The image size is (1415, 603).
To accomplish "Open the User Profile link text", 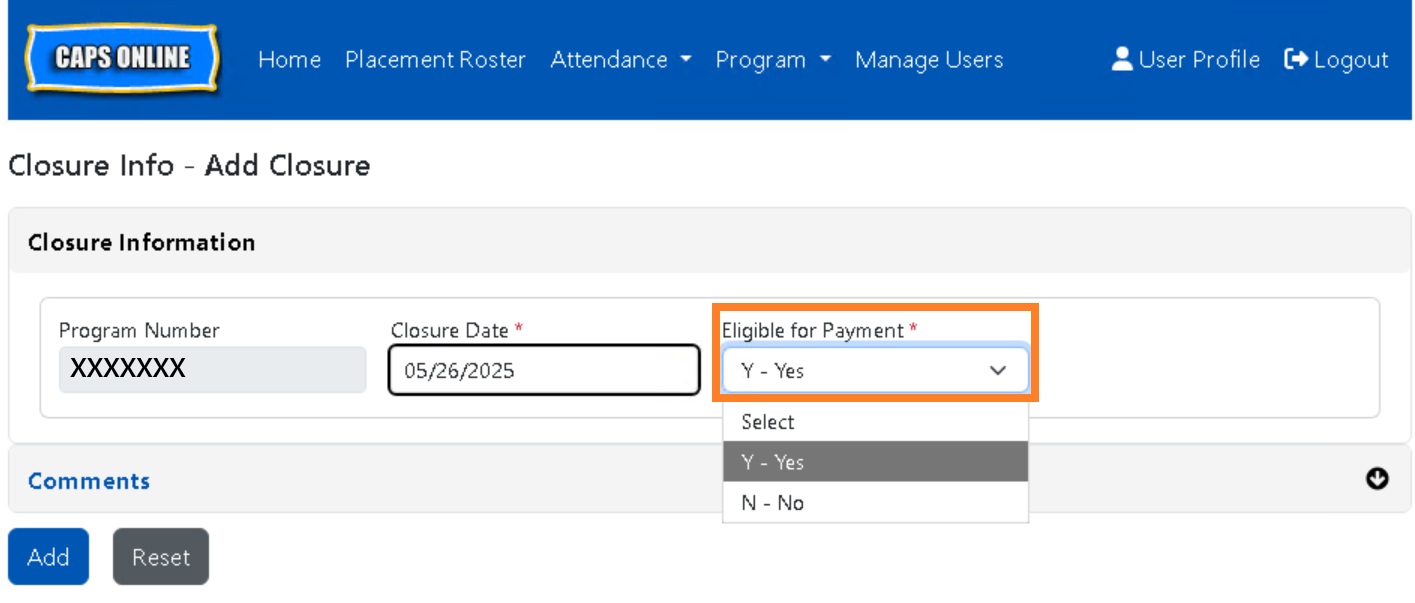I will point(1198,60).
